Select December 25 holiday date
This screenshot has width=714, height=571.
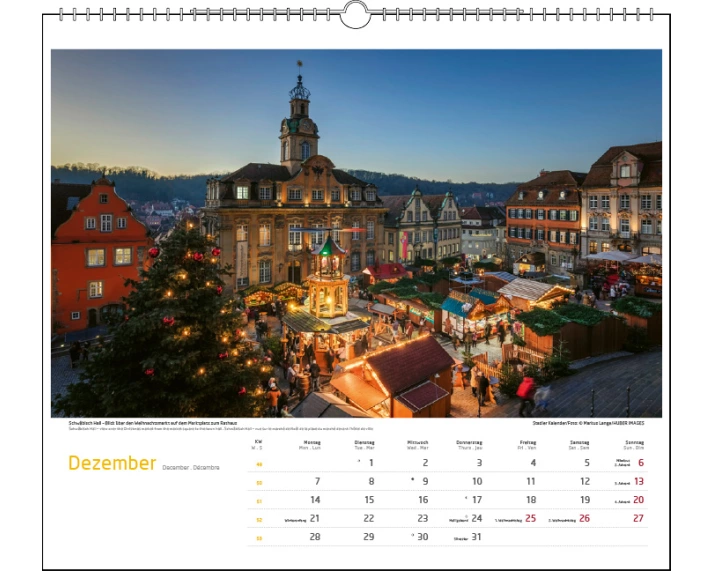pyautogui.click(x=530, y=518)
